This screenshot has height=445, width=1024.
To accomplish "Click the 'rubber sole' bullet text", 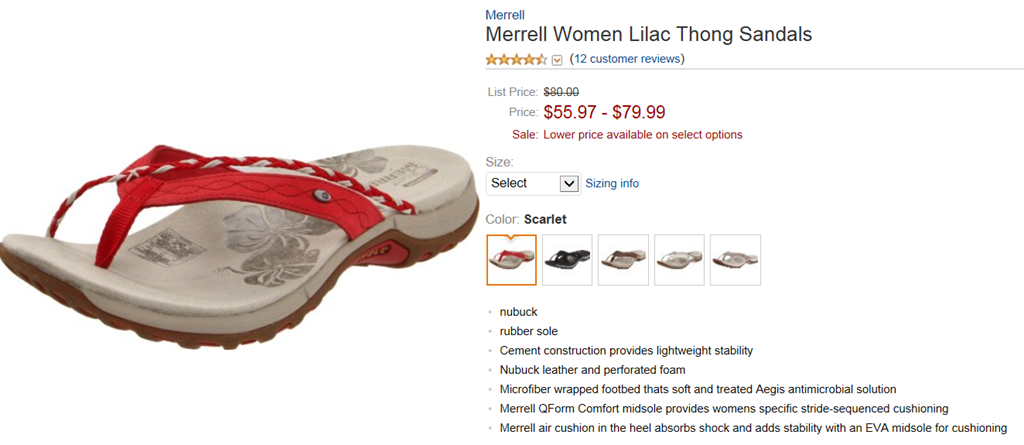I will [x=528, y=331].
